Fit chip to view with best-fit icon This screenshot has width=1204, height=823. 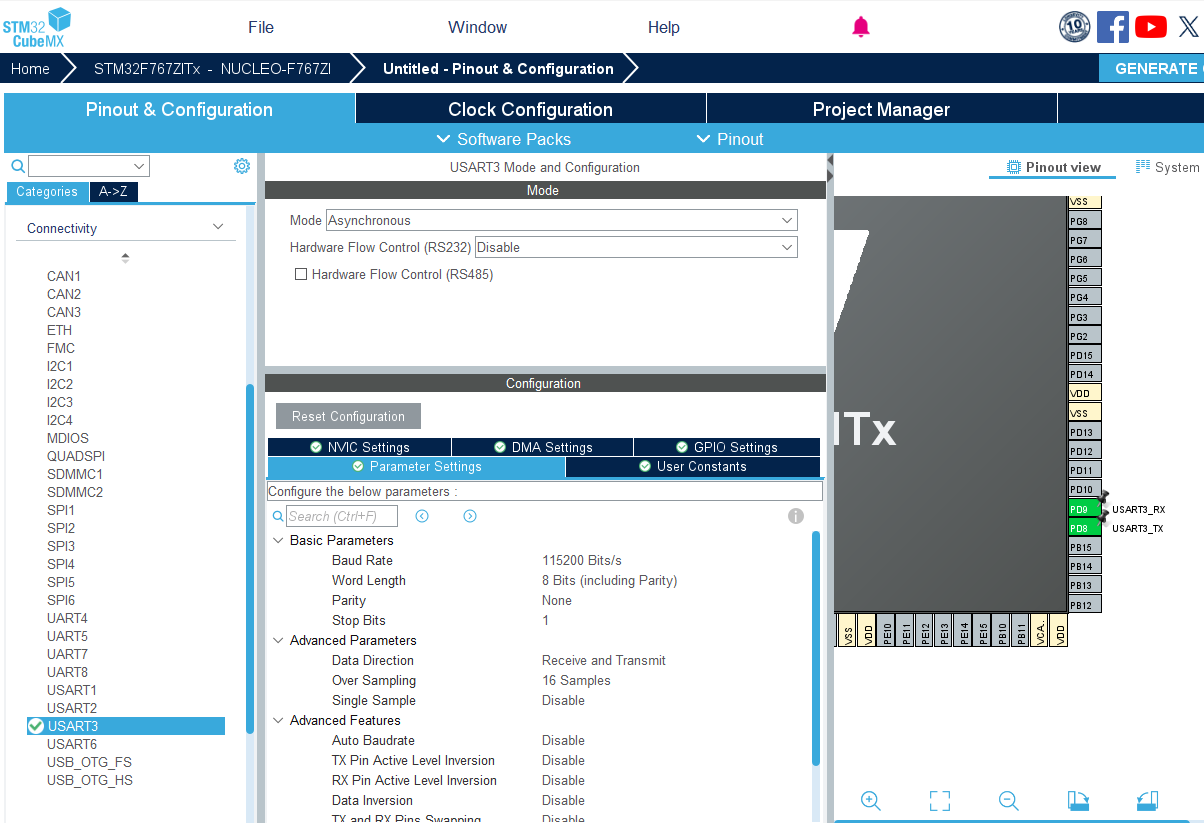[939, 801]
